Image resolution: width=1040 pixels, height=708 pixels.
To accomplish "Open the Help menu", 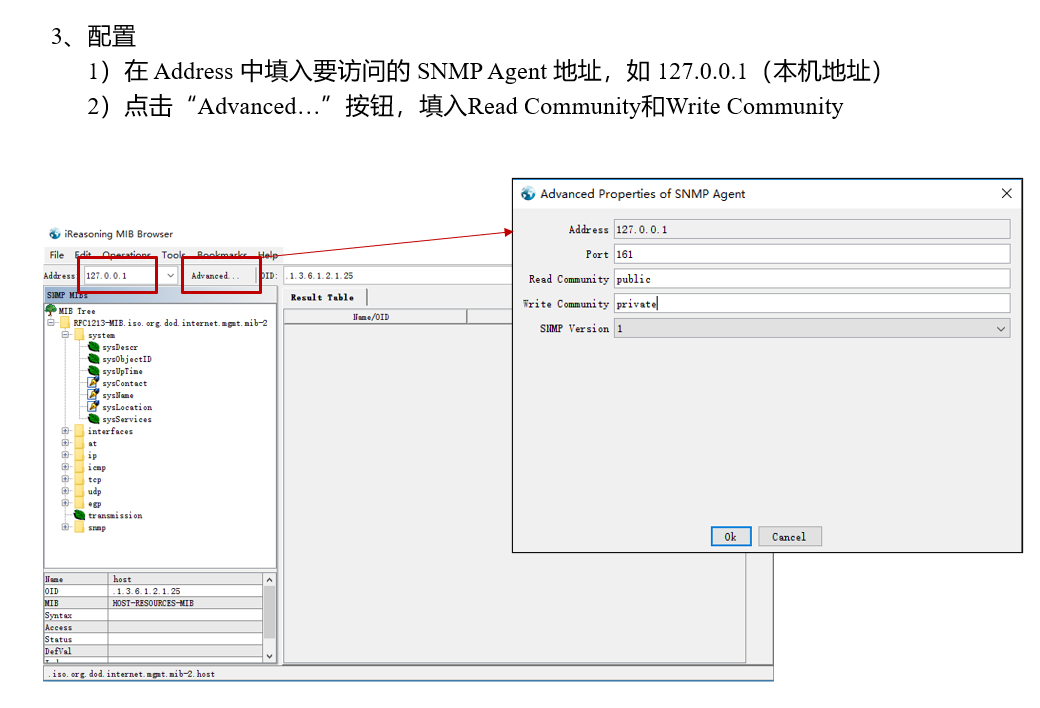I will coord(267,255).
